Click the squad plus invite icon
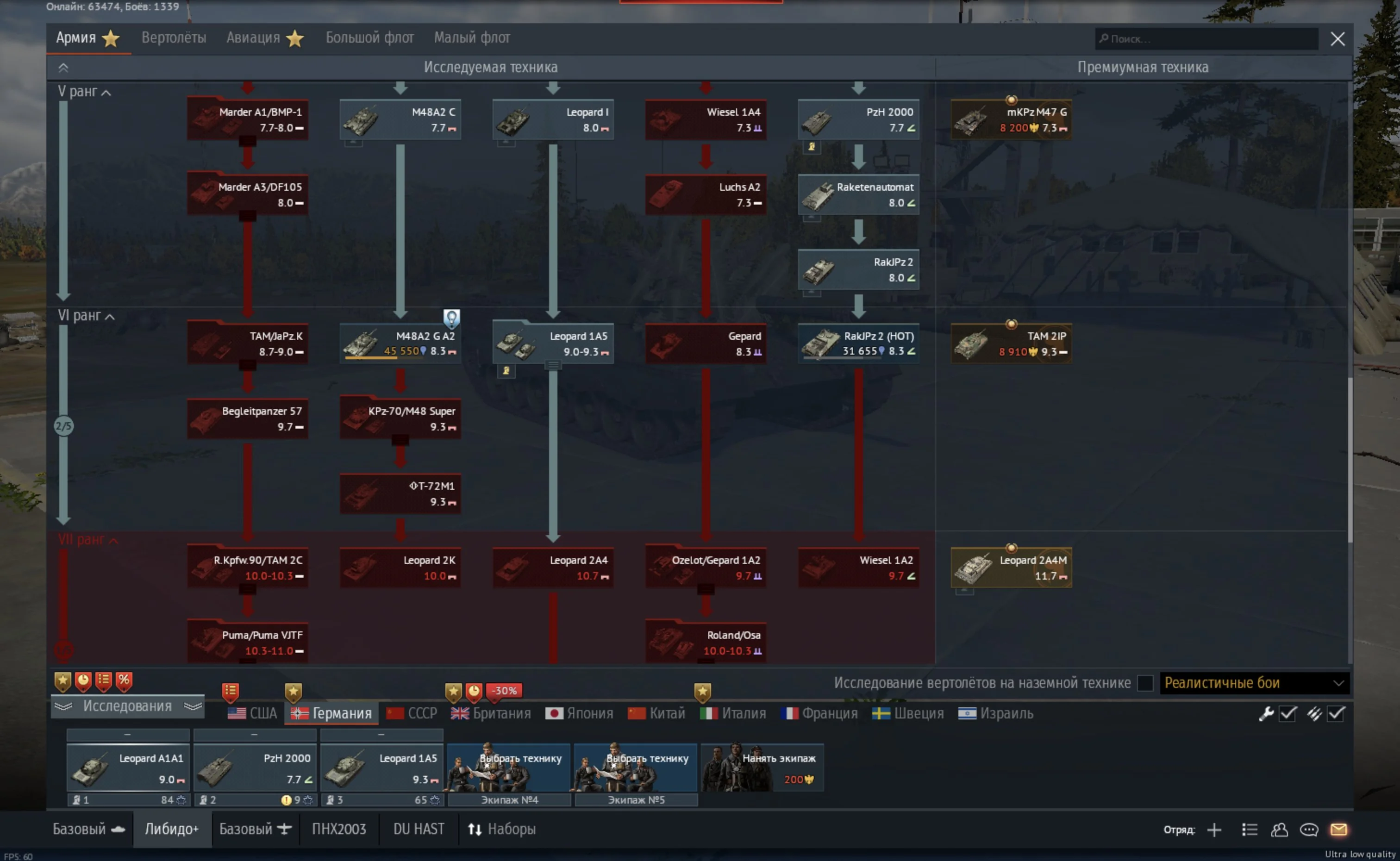1400x861 pixels. pos(1214,830)
